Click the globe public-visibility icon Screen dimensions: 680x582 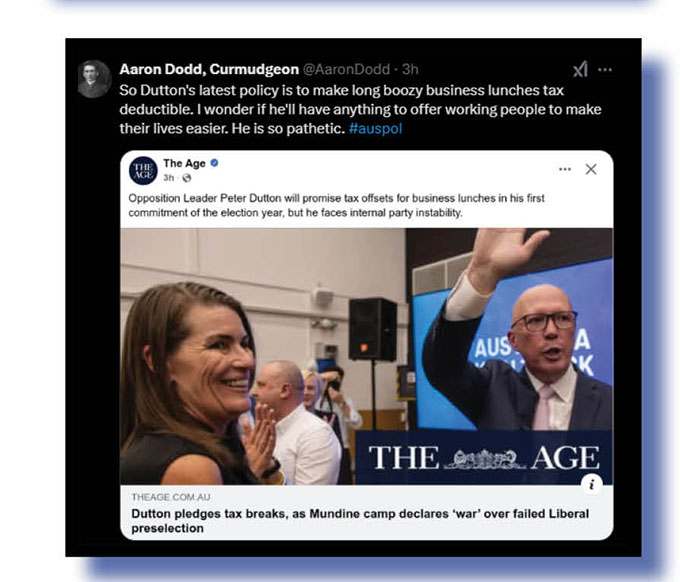coord(186,178)
